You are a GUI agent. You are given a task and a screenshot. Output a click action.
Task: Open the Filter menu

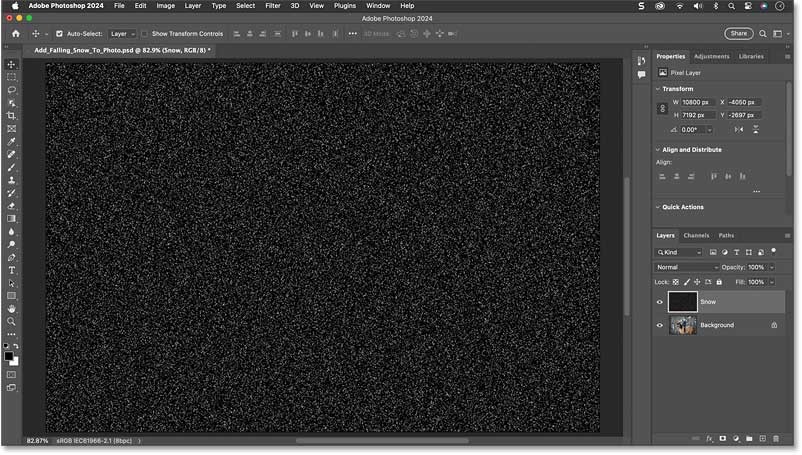point(273,6)
